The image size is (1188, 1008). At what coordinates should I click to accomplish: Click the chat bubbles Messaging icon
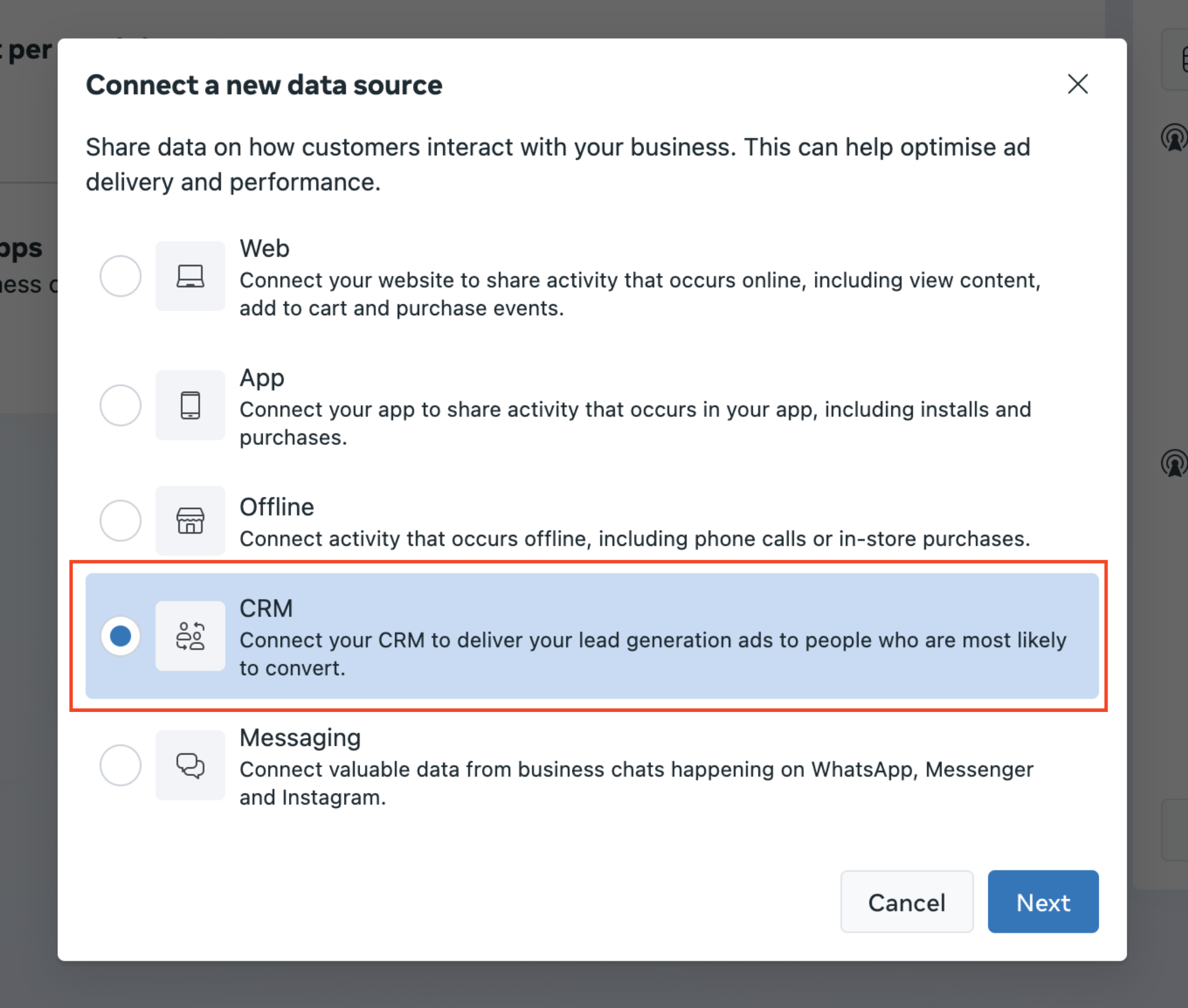coord(190,765)
